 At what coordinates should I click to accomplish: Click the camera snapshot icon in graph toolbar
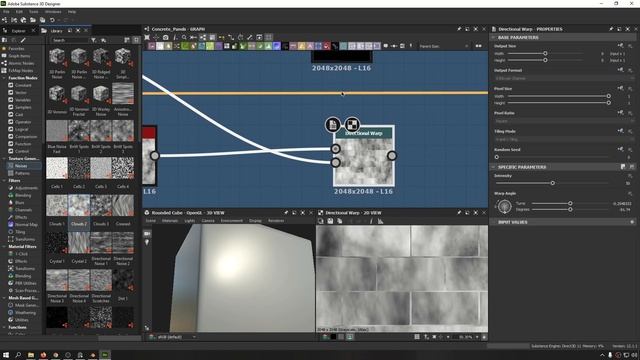pos(166,37)
